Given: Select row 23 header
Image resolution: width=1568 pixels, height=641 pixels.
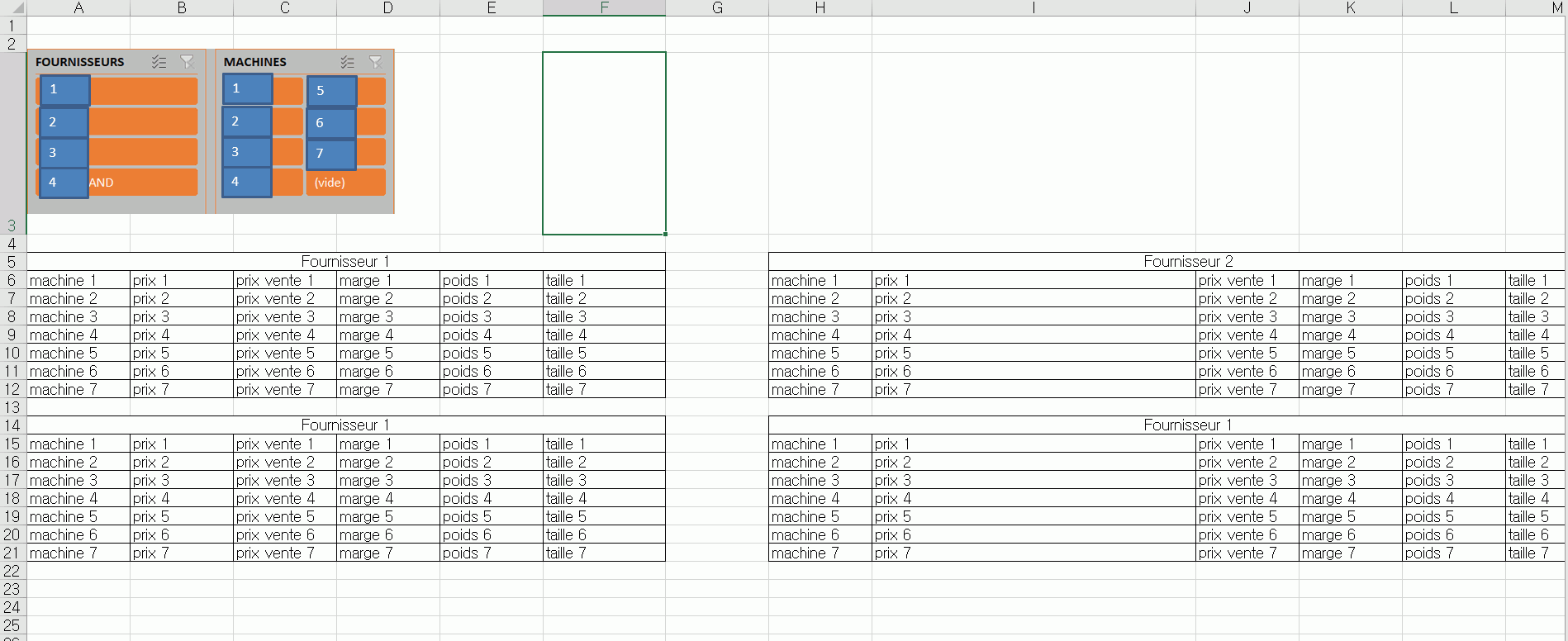Looking at the screenshot, I should pyautogui.click(x=12, y=589).
